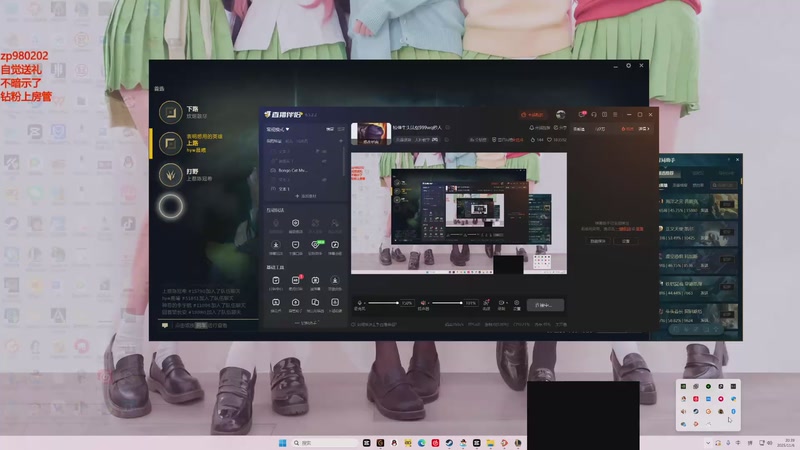
Task: Click the red button left of avatar
Action: [x=532, y=115]
